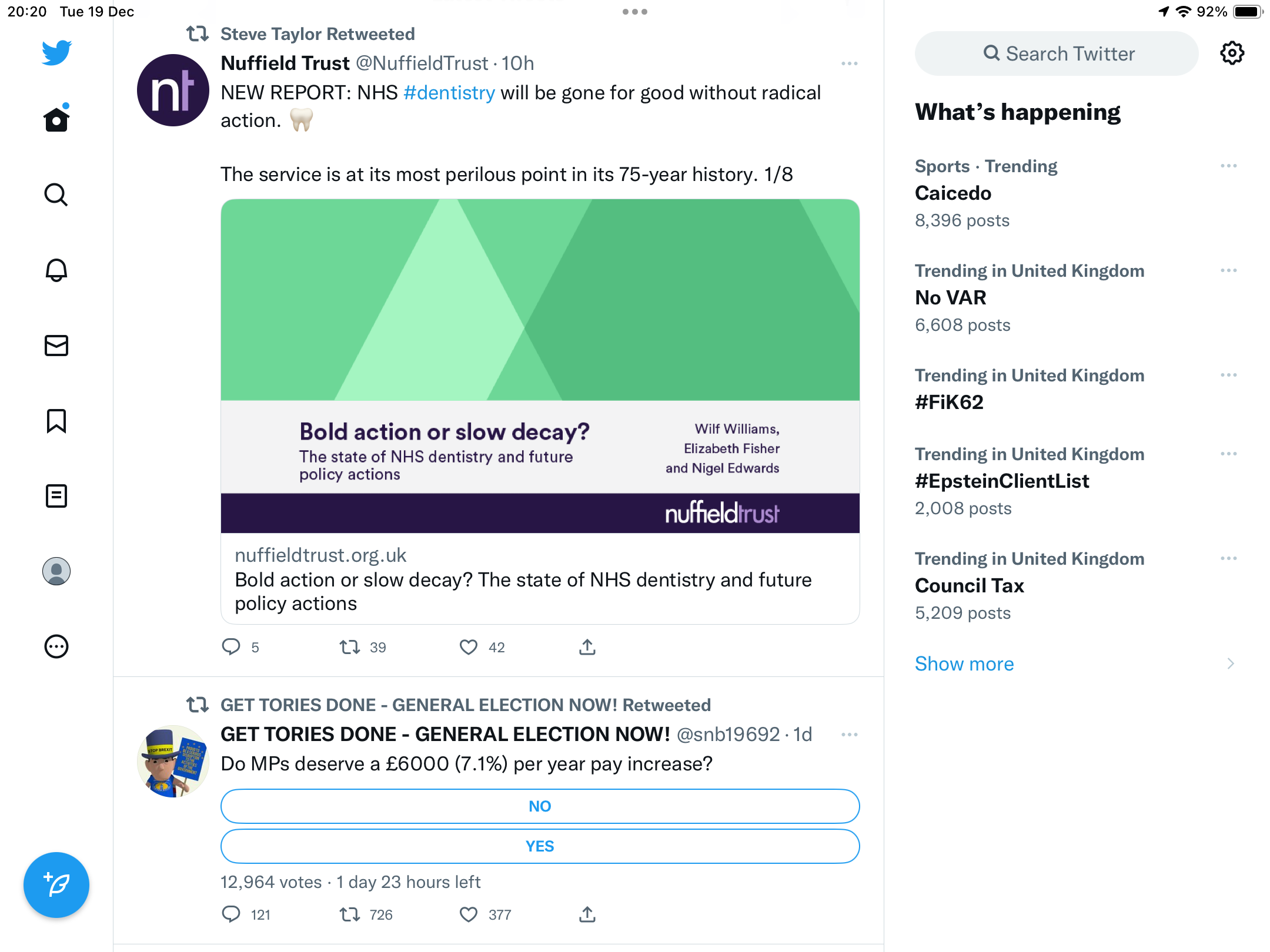Vote NO in the MPs pay poll

540,806
